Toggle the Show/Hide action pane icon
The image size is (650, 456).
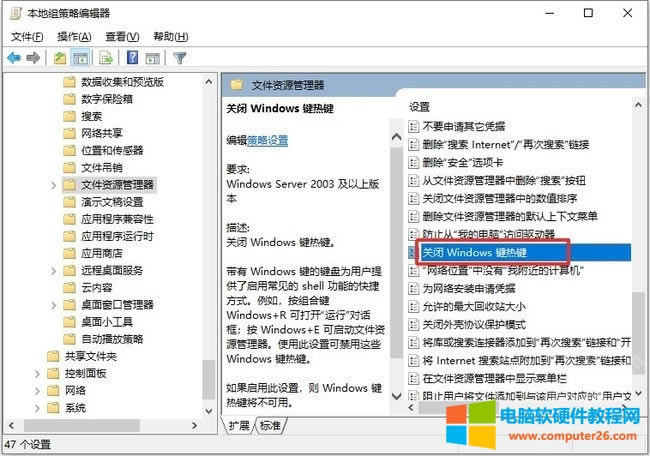[x=153, y=58]
